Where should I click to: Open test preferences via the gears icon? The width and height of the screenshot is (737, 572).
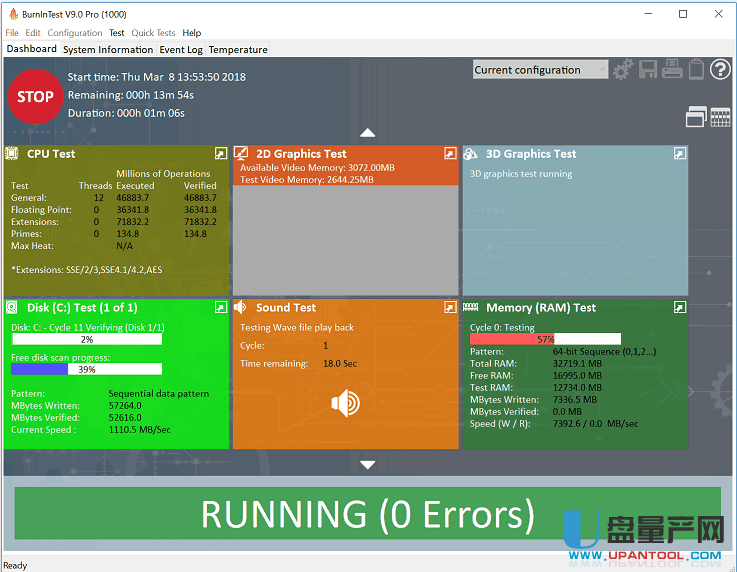[x=623, y=70]
